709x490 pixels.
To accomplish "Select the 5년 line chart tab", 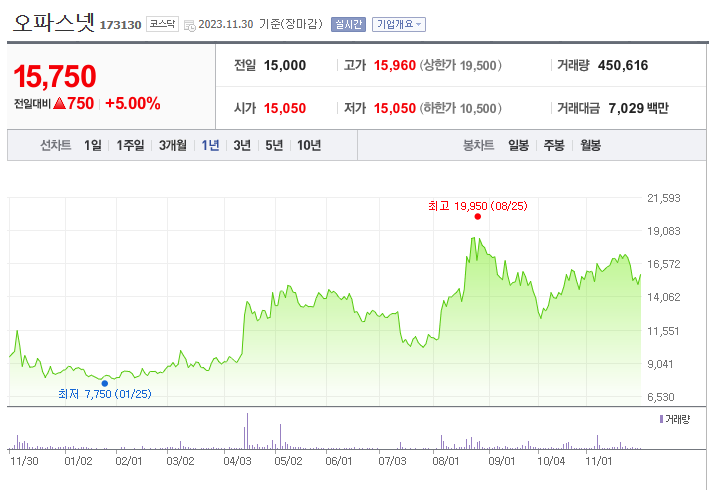I will [274, 145].
